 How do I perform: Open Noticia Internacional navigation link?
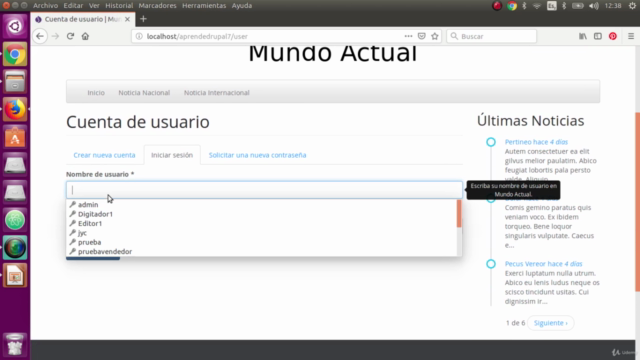click(216, 93)
